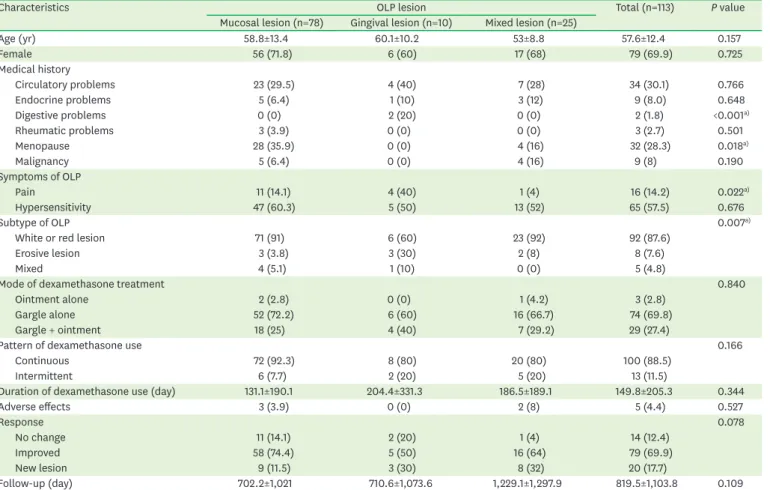Click 'Mode of dexamethasone treatment' section label
Image resolution: width=770 pixels, height=490 pixels.
point(82,284)
